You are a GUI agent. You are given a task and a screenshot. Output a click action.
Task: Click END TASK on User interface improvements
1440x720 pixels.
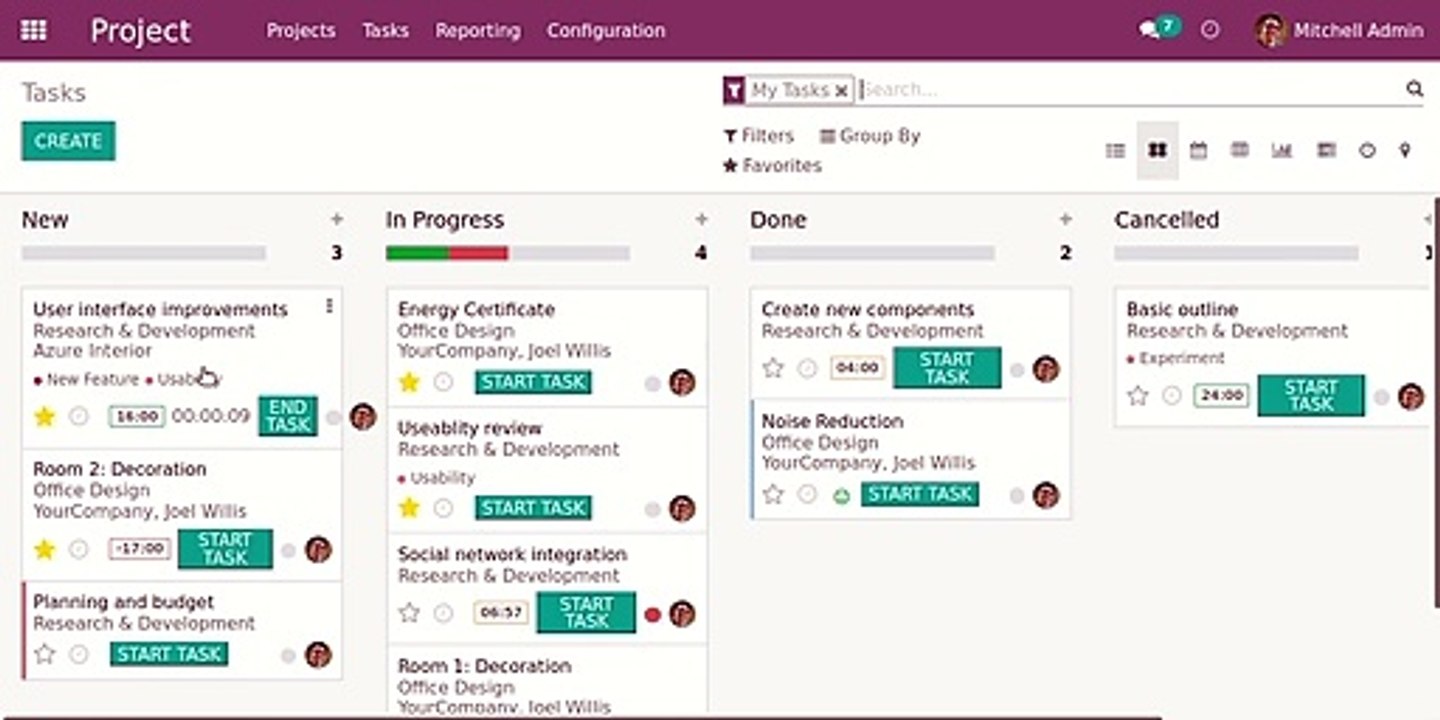coord(288,416)
